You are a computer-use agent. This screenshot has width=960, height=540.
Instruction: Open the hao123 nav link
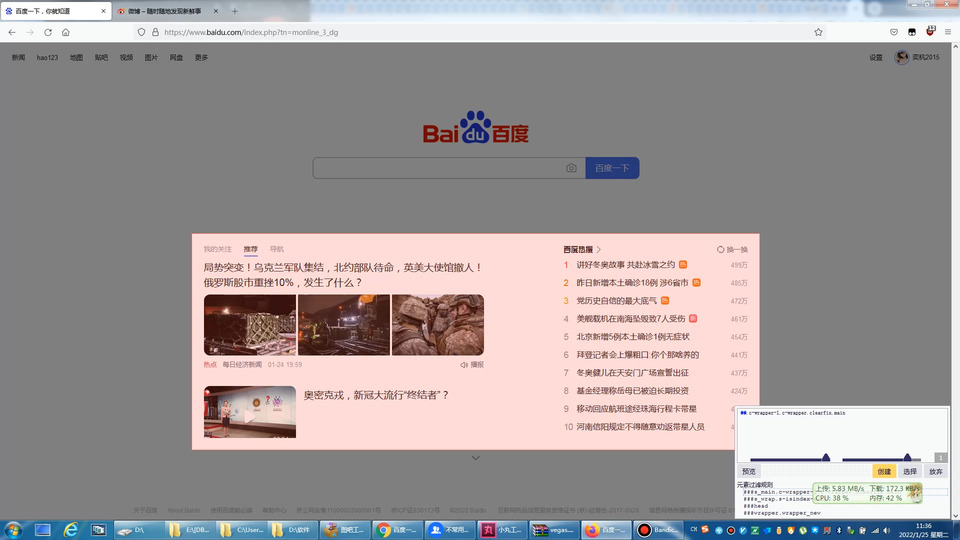click(47, 58)
